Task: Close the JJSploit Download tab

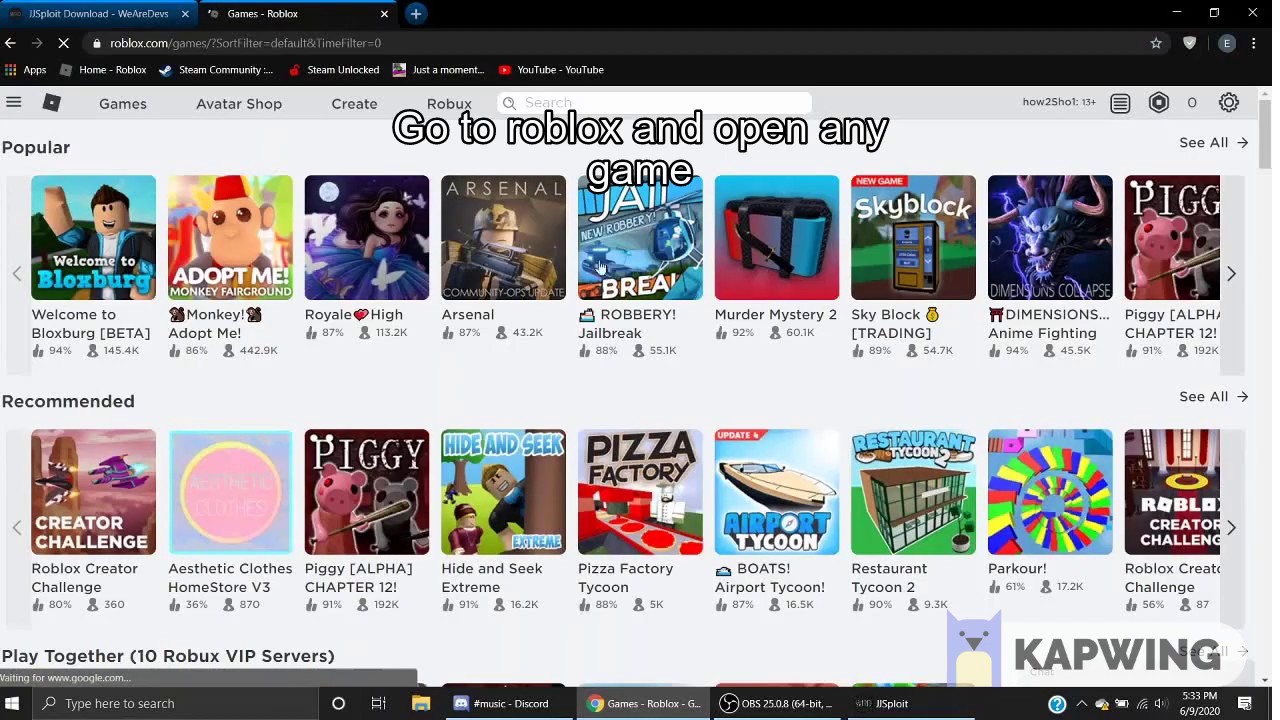Action: coord(185,13)
